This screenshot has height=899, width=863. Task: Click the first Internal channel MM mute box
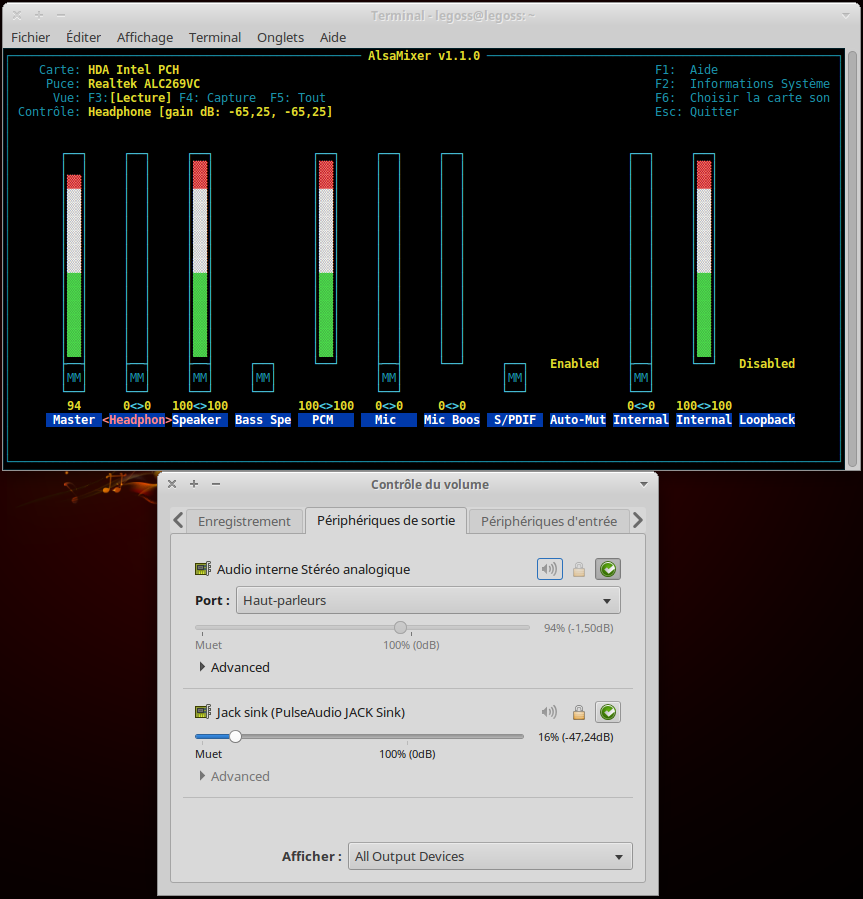641,378
